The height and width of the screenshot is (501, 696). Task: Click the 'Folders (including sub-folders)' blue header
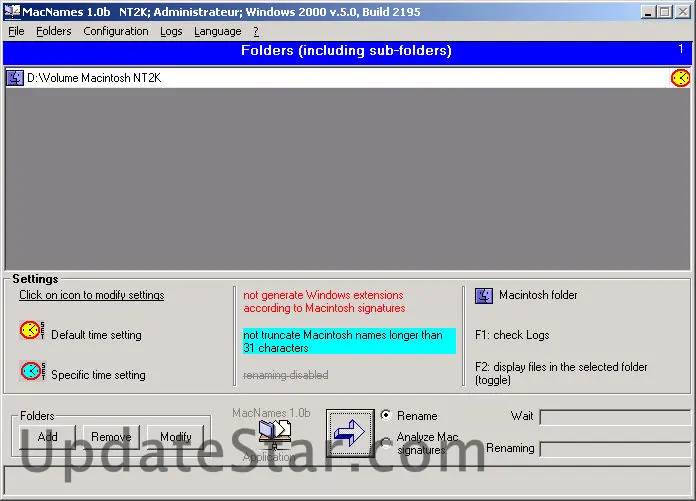coord(347,53)
